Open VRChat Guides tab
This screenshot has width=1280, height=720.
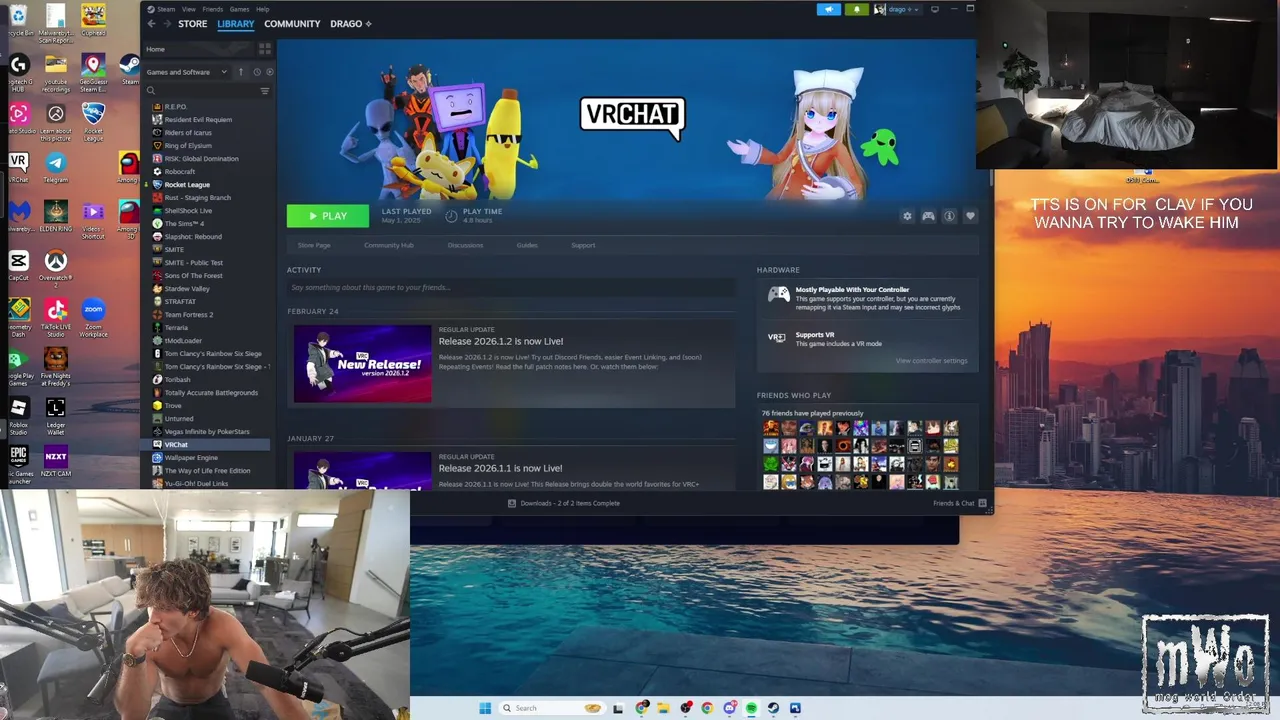coord(527,245)
